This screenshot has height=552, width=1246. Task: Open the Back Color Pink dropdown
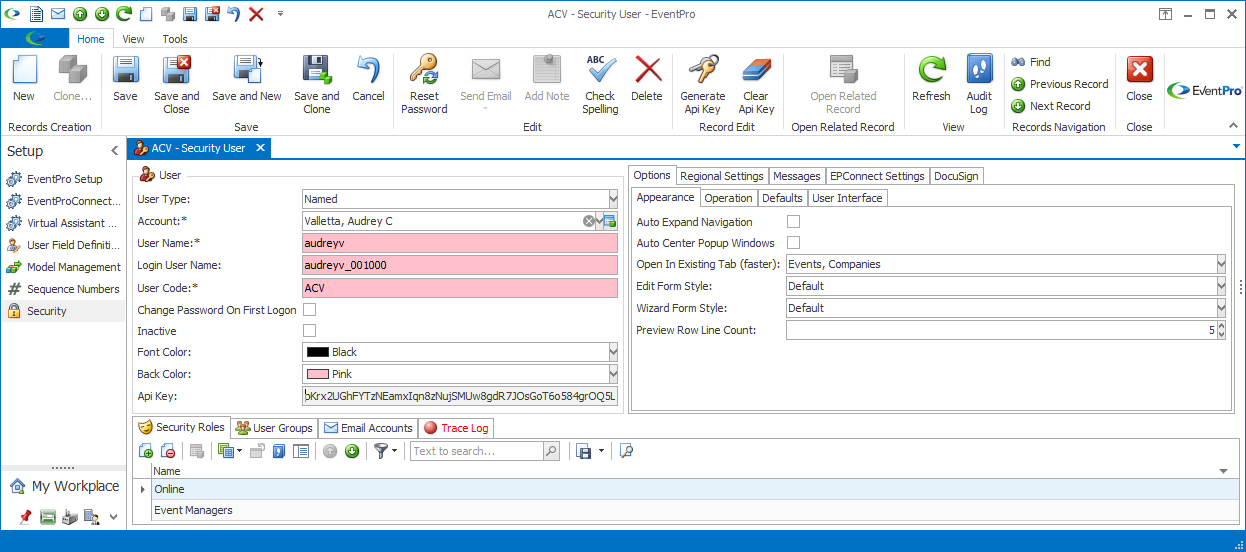point(612,374)
